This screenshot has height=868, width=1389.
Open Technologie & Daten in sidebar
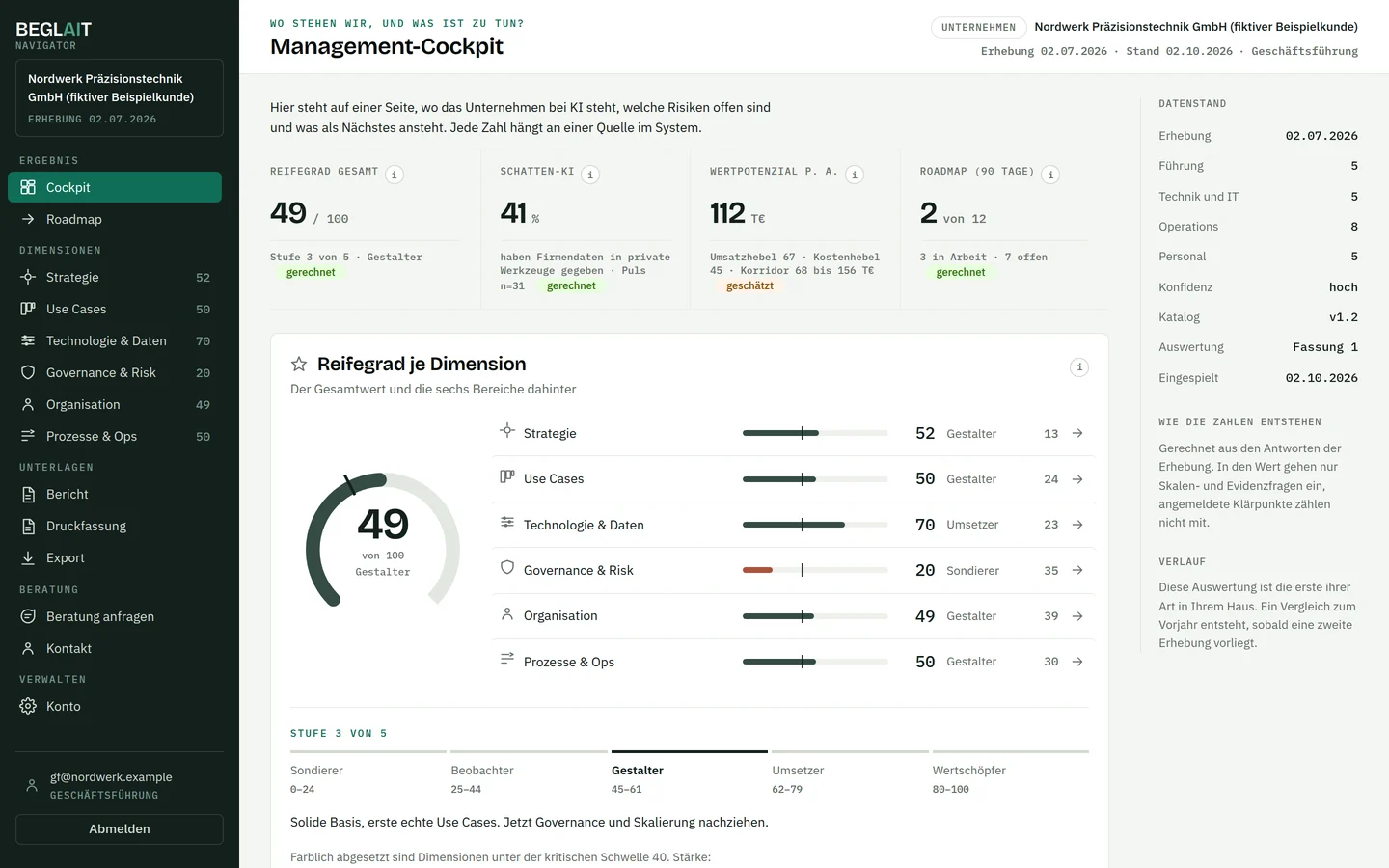(115, 340)
